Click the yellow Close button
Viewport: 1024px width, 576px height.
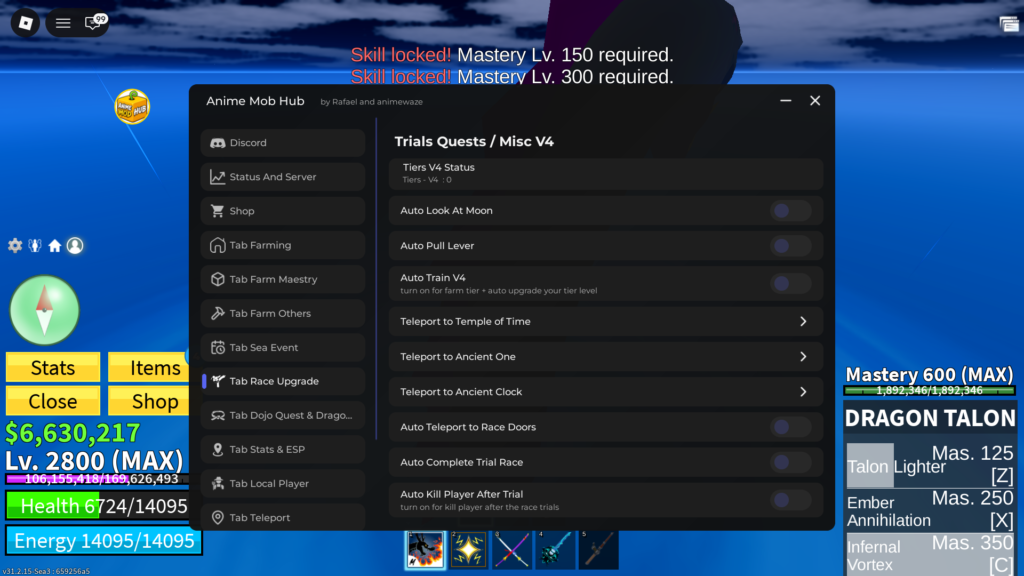click(53, 401)
